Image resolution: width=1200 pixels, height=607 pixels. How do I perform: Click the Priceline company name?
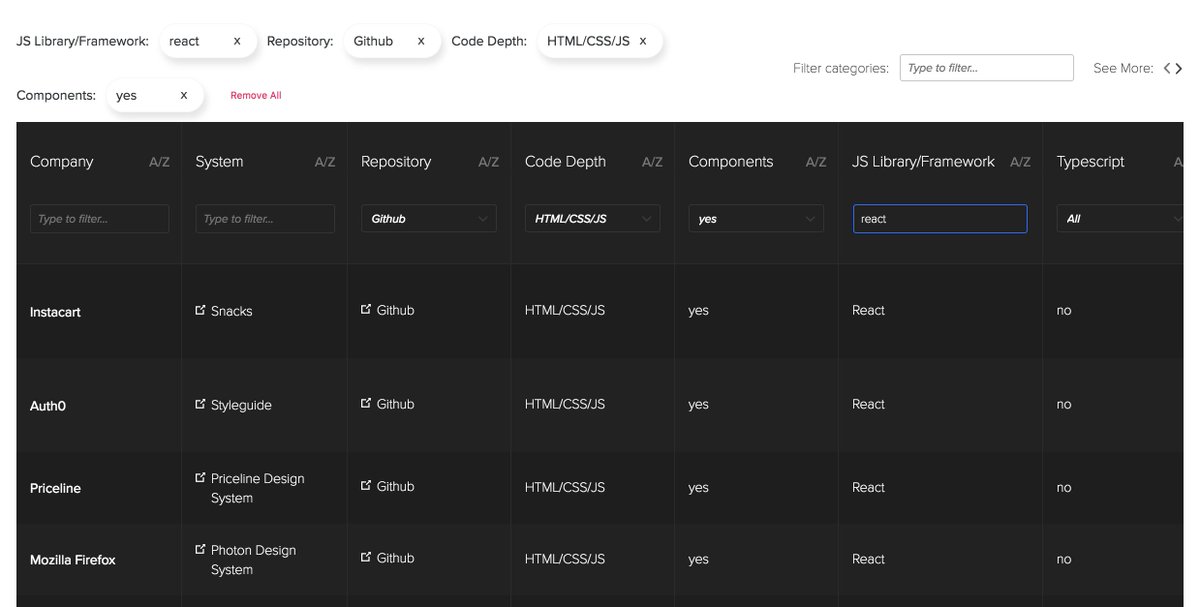coord(56,488)
